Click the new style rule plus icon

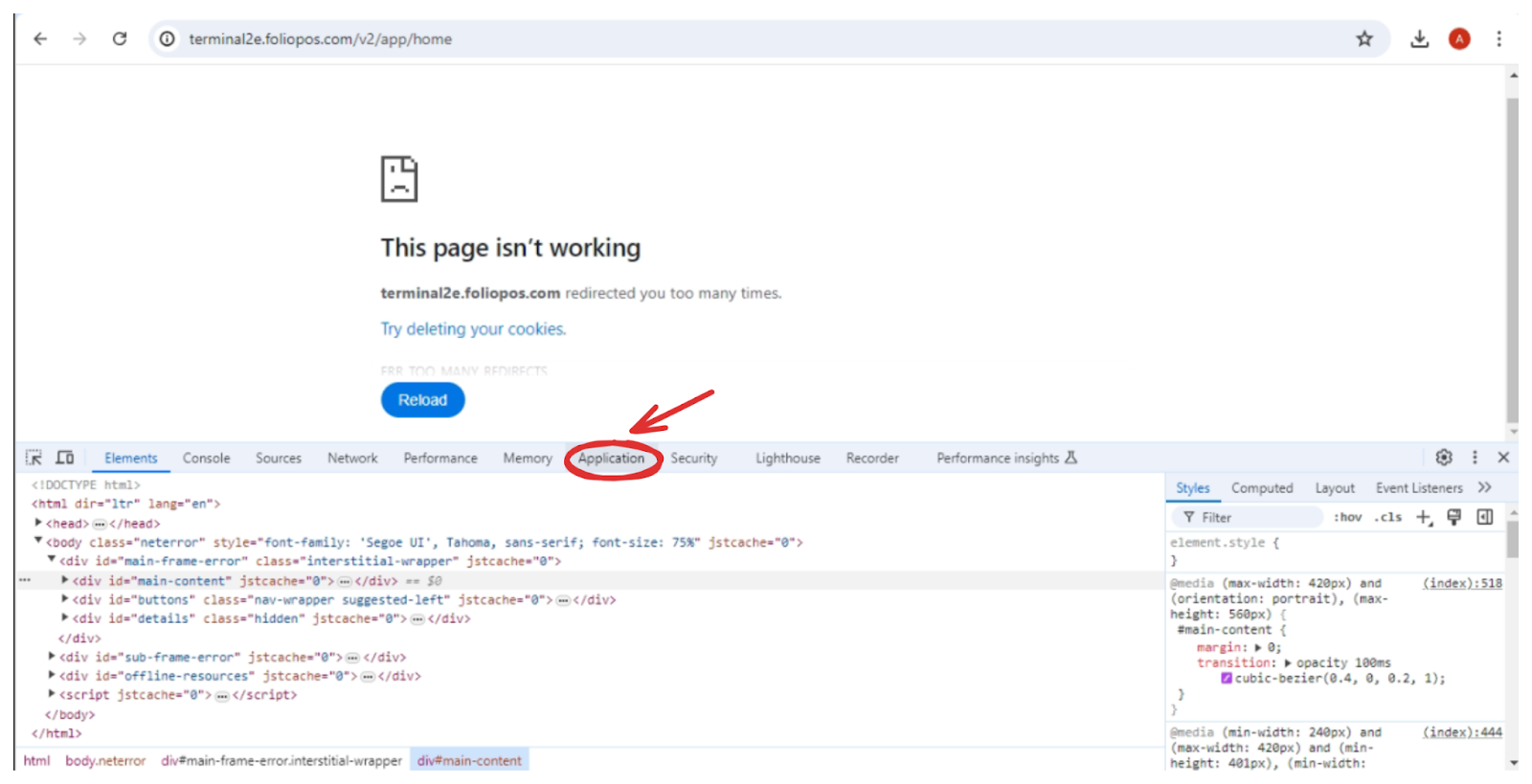[x=1424, y=517]
